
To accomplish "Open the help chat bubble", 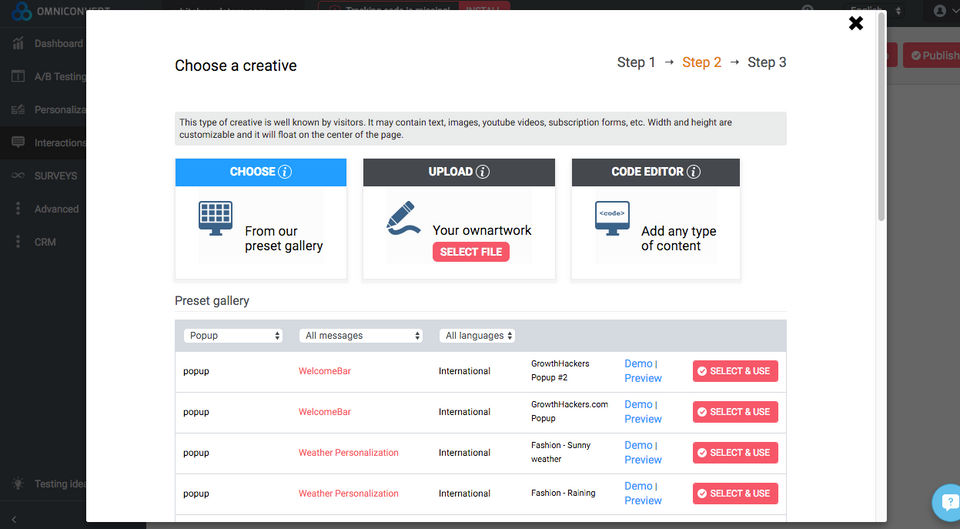I will pos(946,501).
